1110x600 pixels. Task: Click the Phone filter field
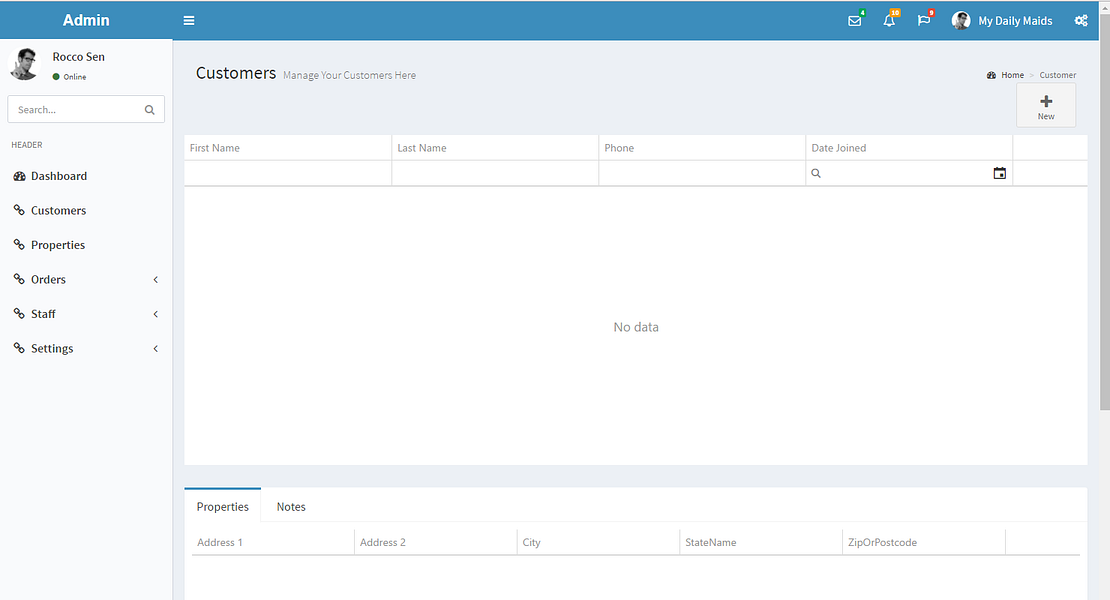[702, 173]
